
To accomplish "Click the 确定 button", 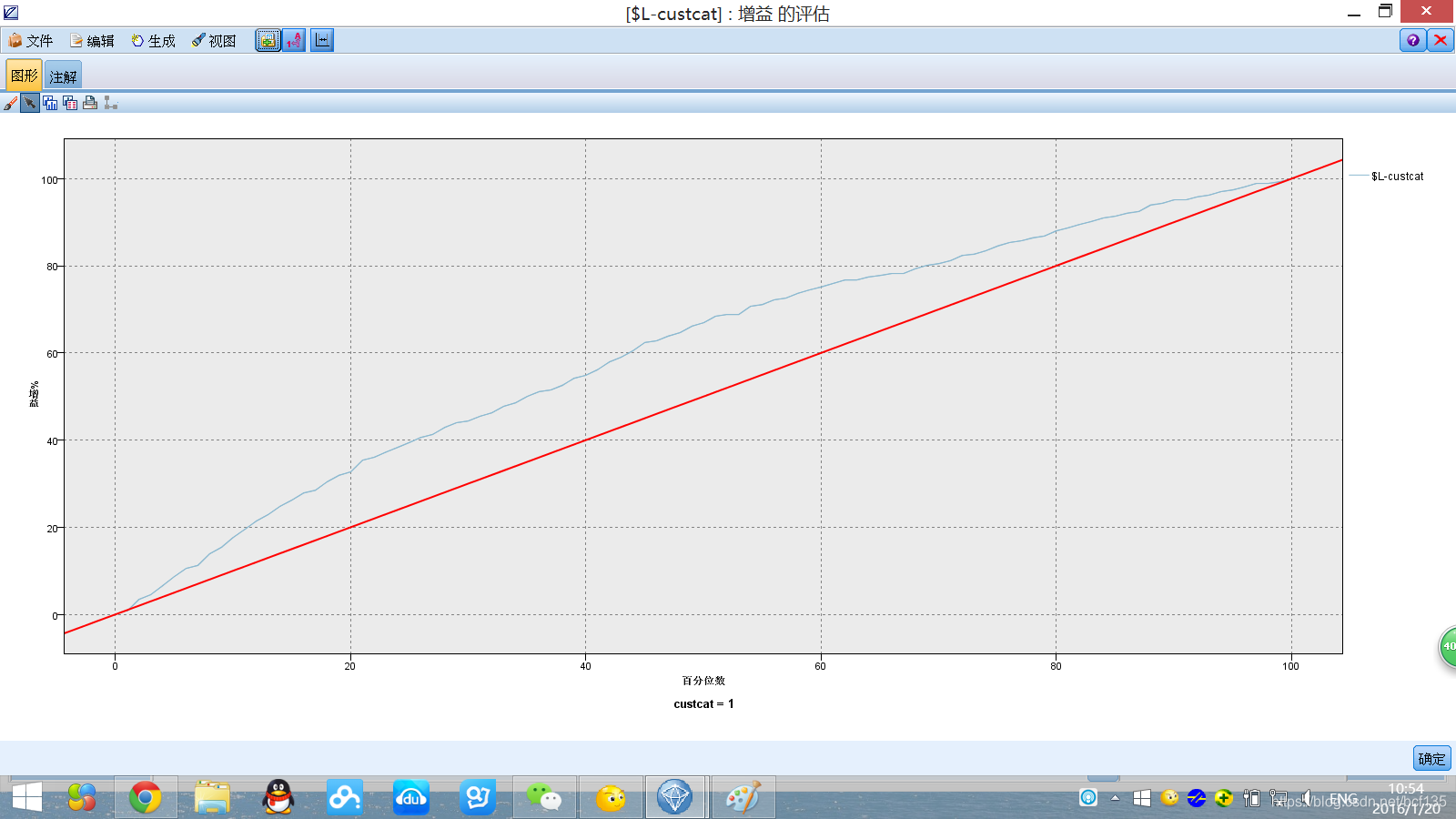I will (1431, 758).
